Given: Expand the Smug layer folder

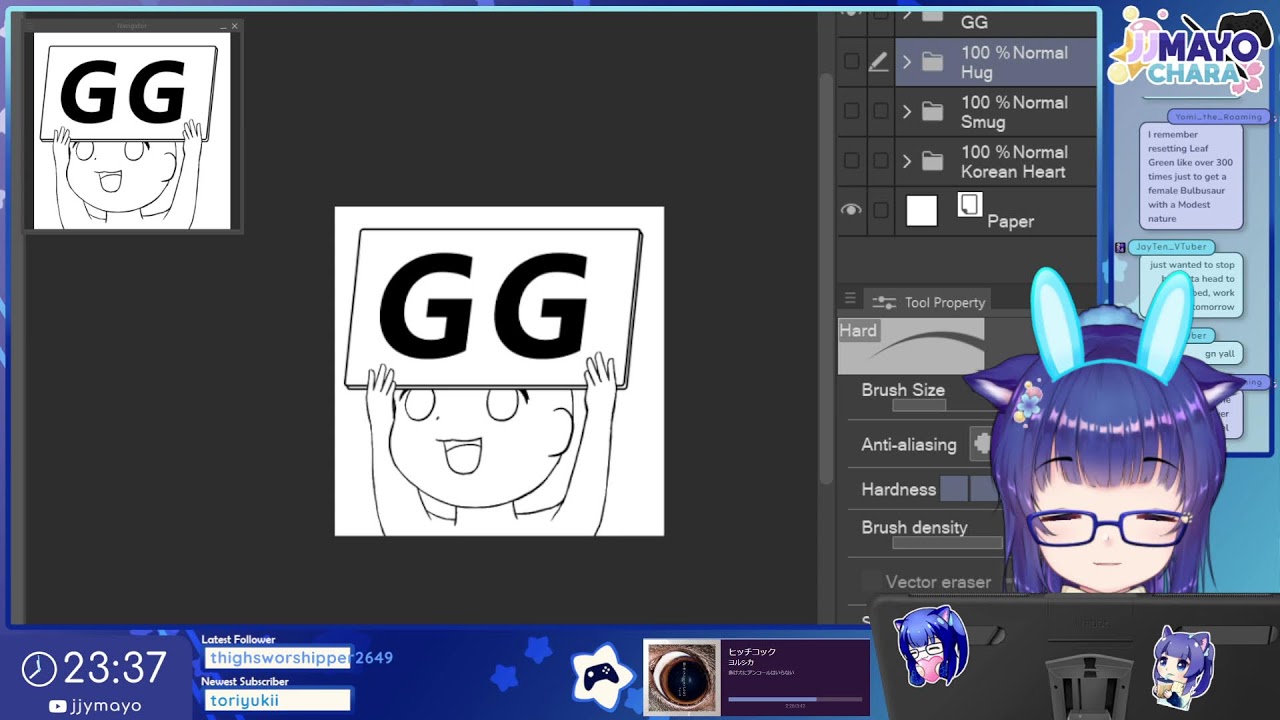Looking at the screenshot, I should point(907,111).
